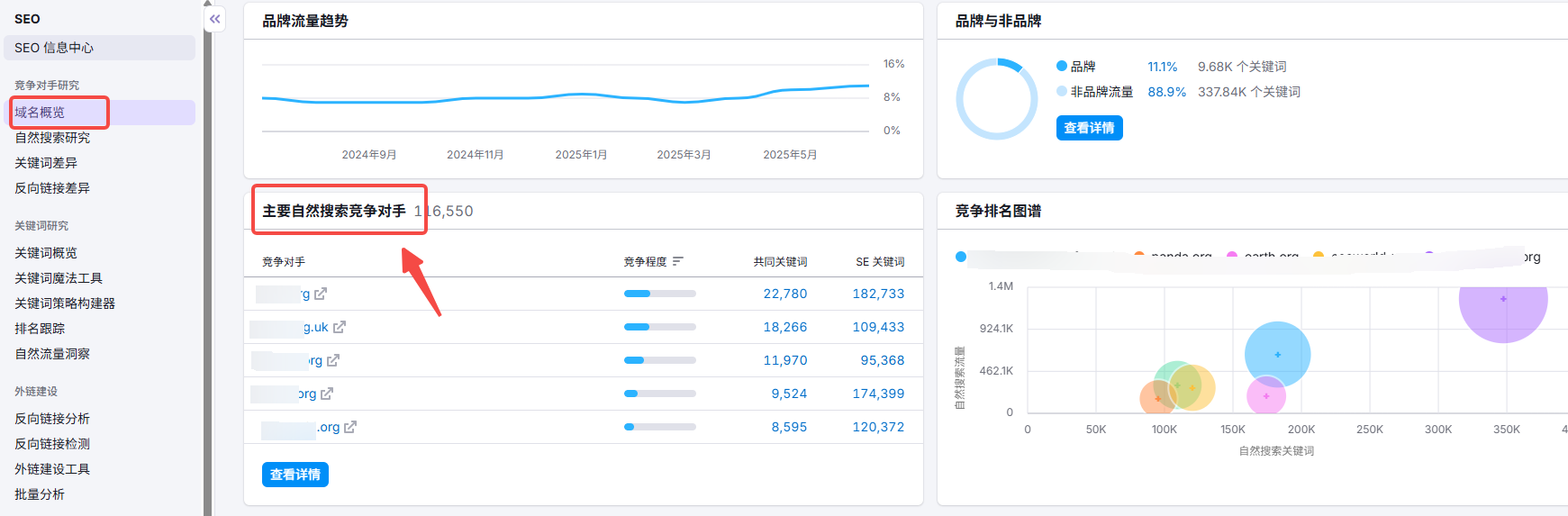Click the large purple bubble in 竞争排名图谱
The height and width of the screenshot is (516, 1568).
click(x=1502, y=302)
